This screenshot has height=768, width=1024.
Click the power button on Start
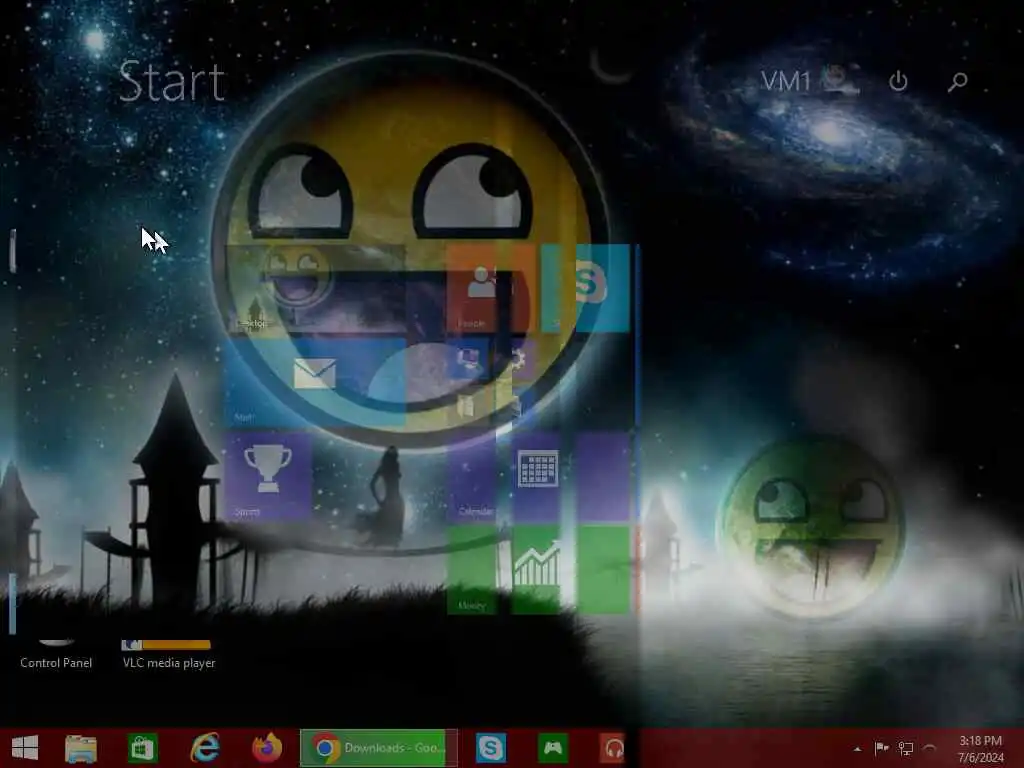(899, 81)
